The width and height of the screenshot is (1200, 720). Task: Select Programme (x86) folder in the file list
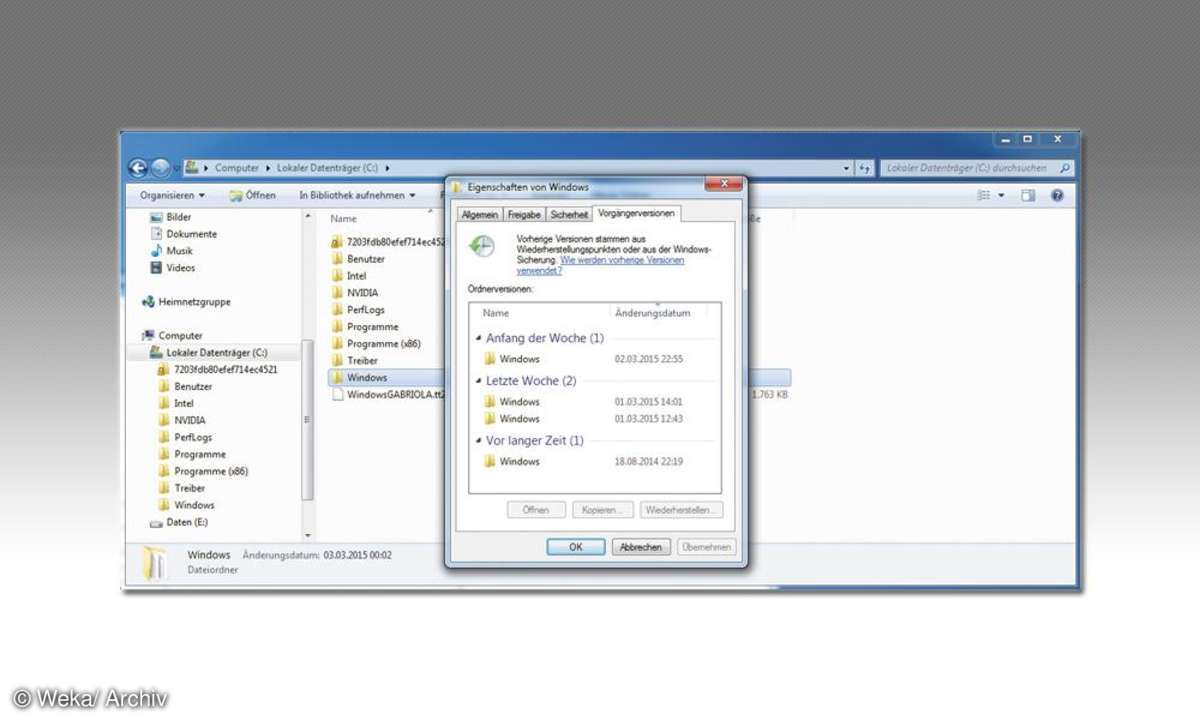coord(378,344)
